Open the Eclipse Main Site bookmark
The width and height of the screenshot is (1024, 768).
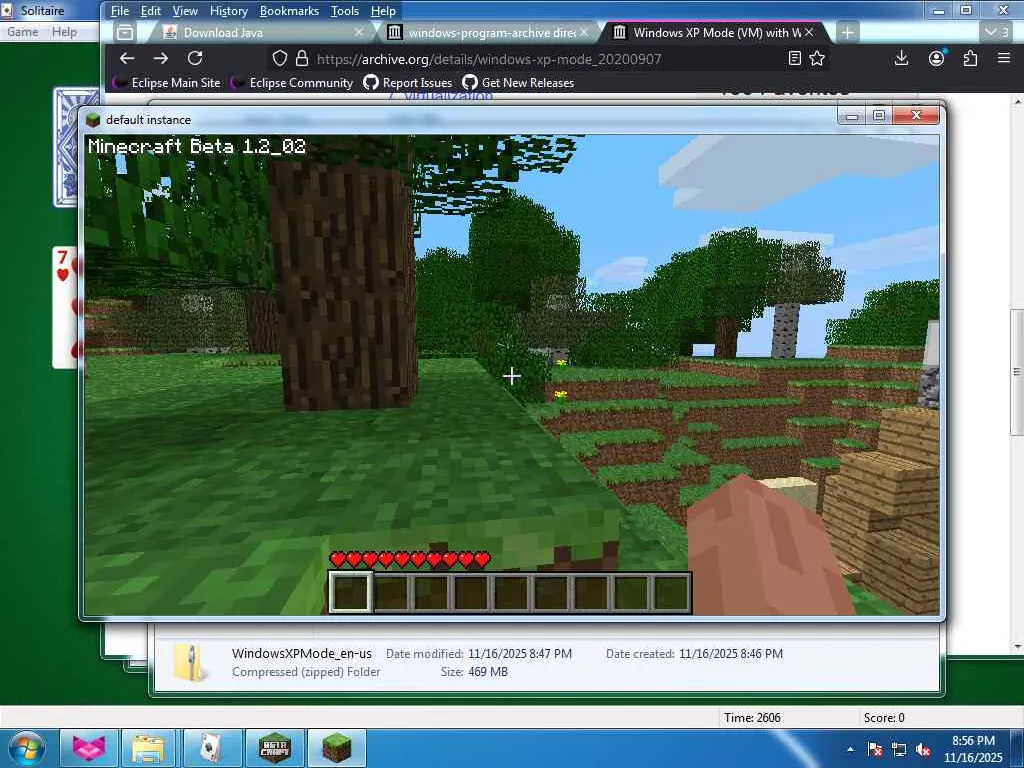[x=167, y=82]
